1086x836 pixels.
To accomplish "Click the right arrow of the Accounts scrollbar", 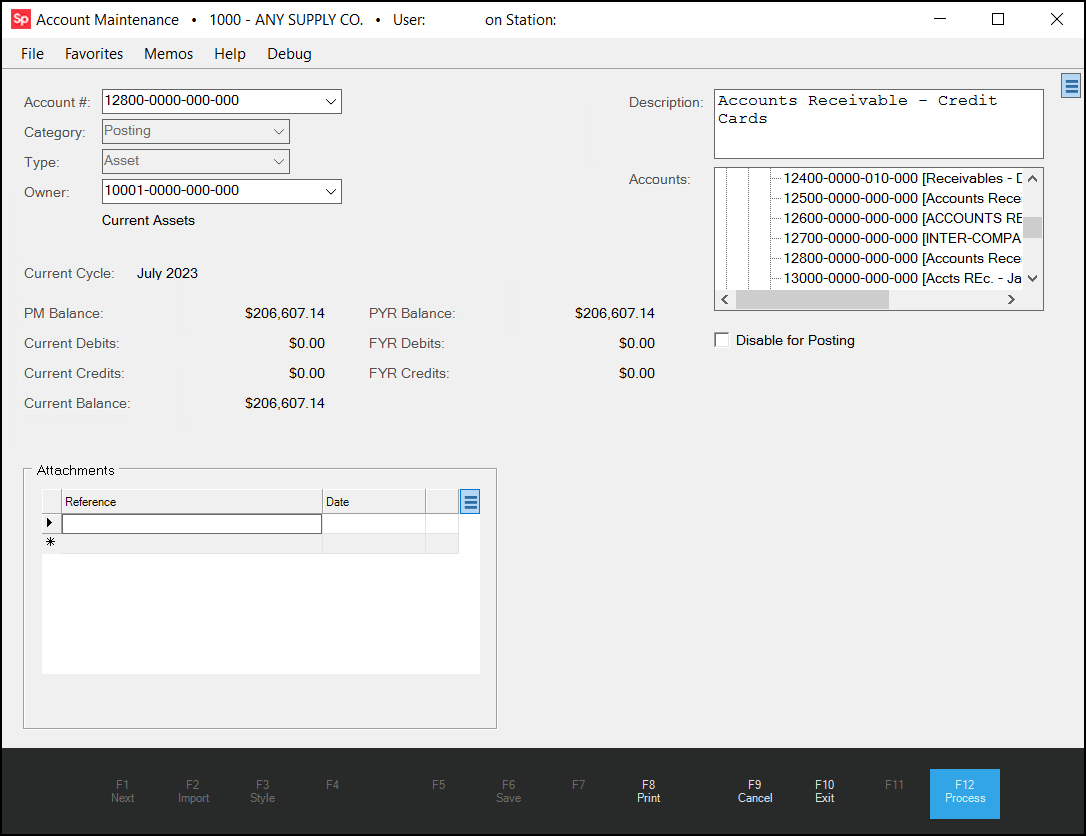I will (x=1011, y=298).
